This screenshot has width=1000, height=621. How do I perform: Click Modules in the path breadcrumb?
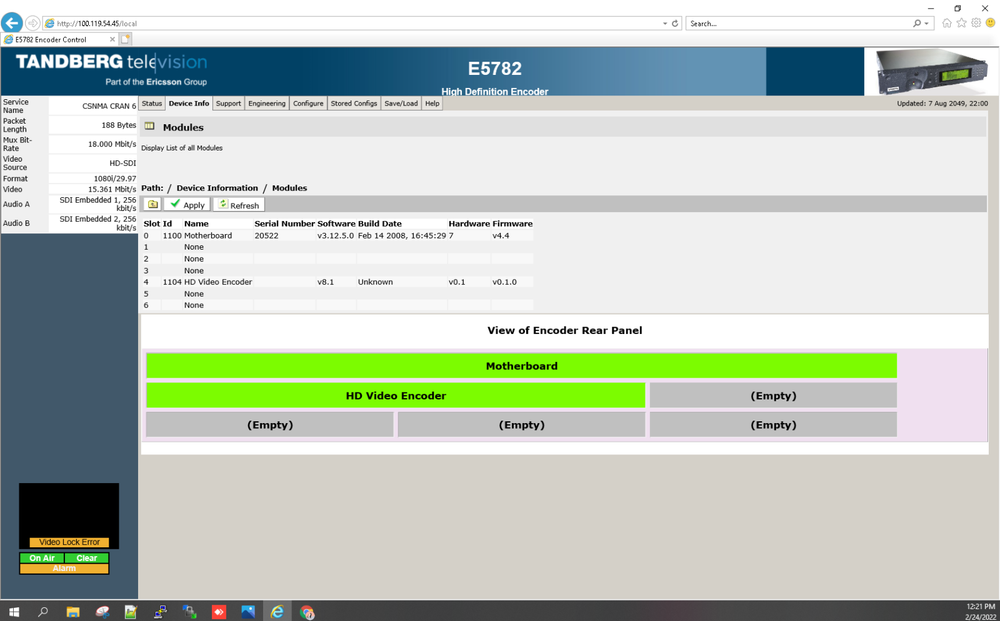click(290, 188)
